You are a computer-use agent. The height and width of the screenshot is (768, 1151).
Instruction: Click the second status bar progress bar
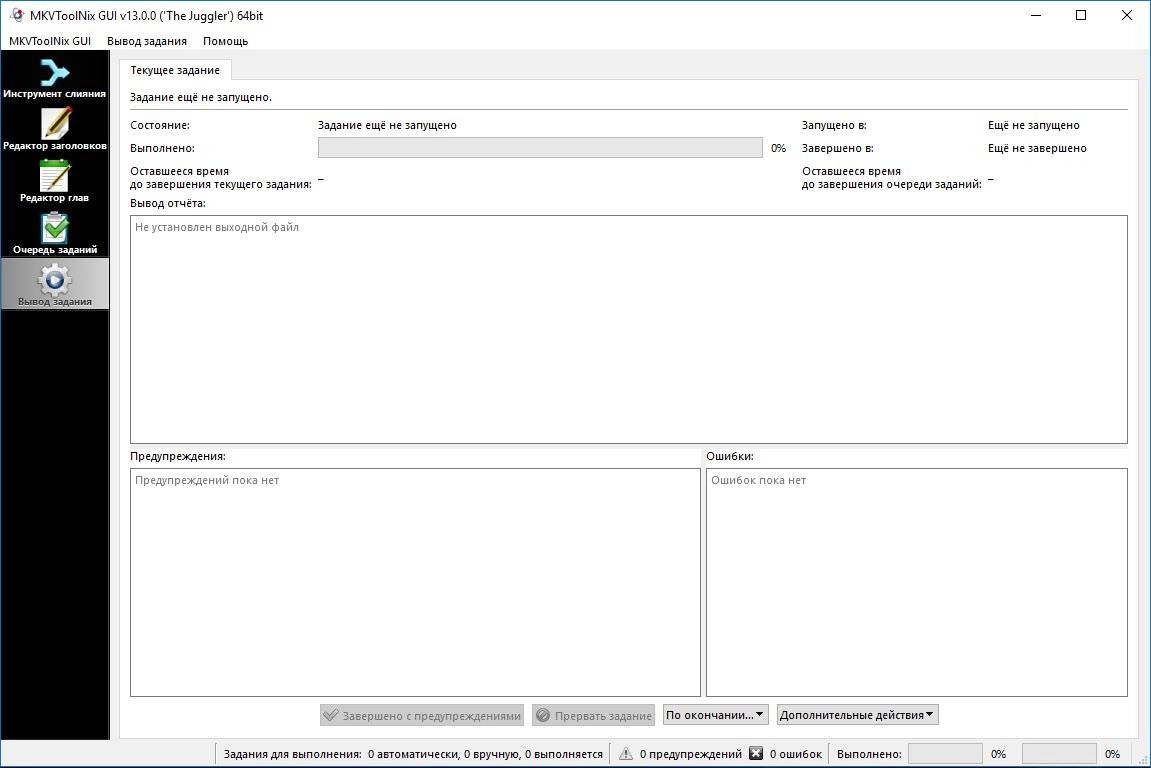coord(1059,754)
